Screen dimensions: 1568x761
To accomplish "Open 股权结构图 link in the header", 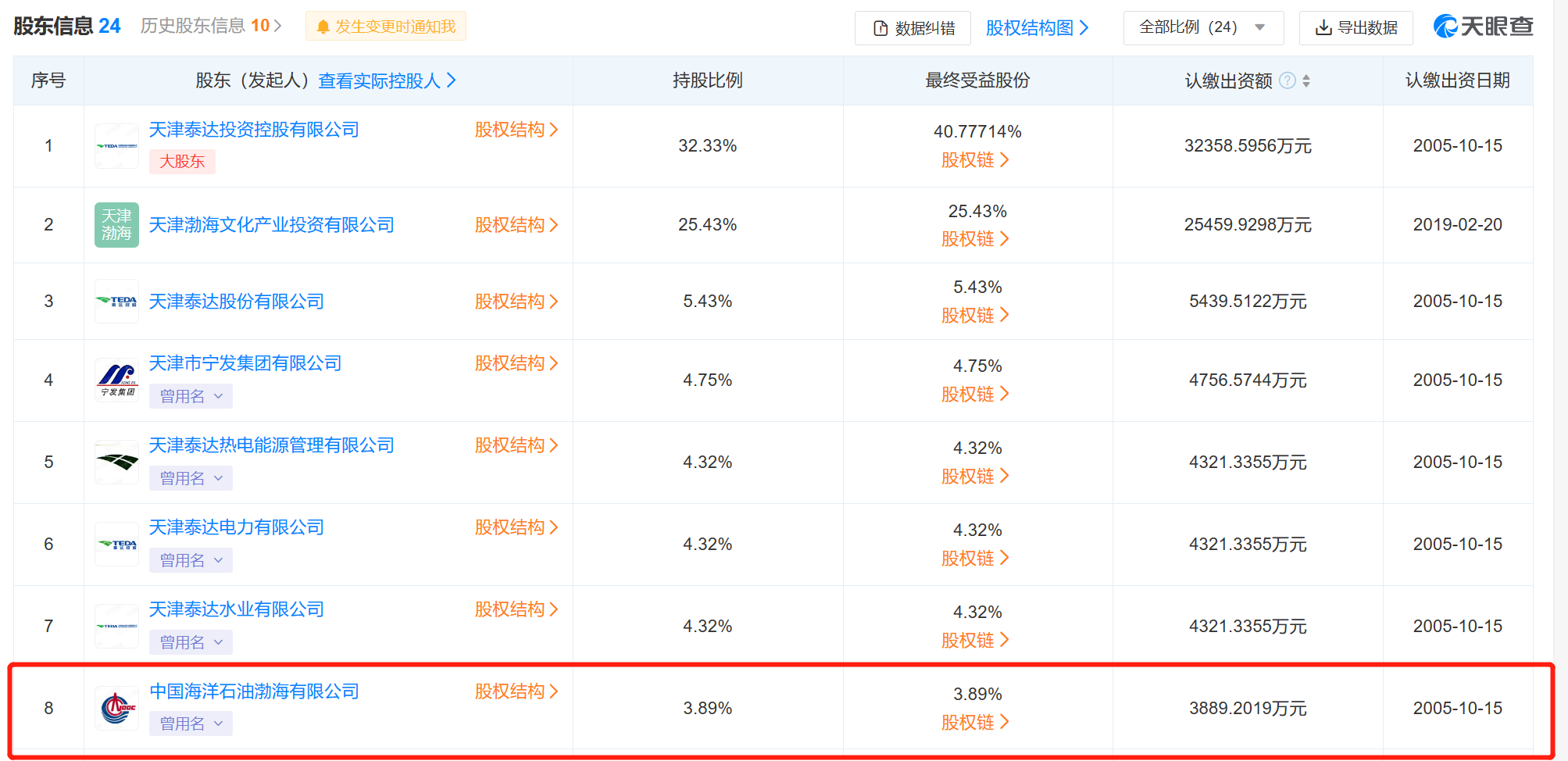I will click(1037, 28).
